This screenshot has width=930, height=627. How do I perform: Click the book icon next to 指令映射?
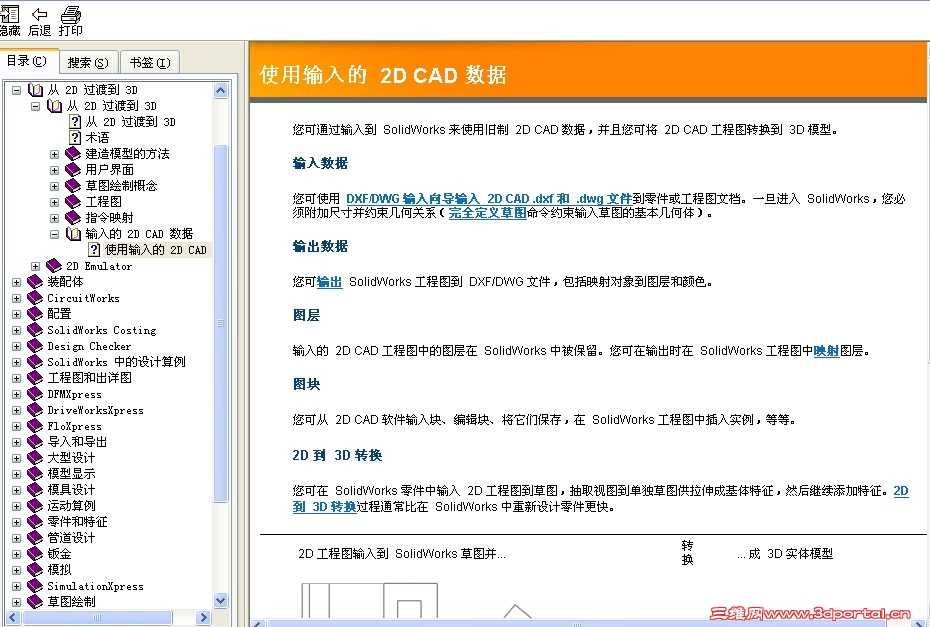pos(73,218)
